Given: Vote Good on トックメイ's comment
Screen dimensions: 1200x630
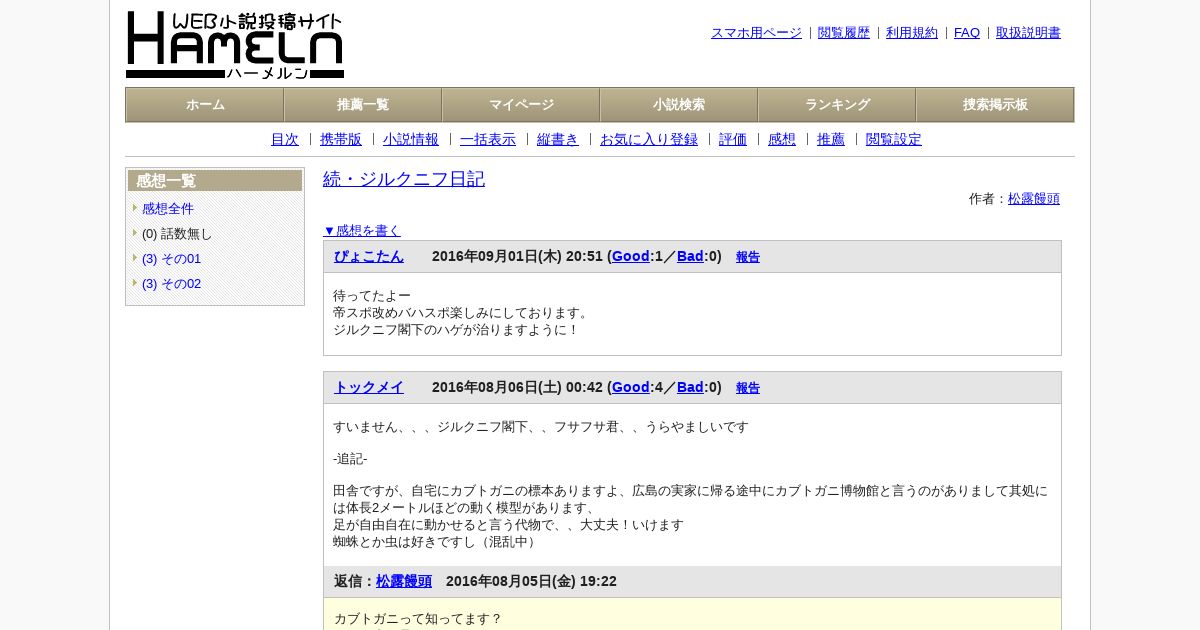Looking at the screenshot, I should pos(631,388).
